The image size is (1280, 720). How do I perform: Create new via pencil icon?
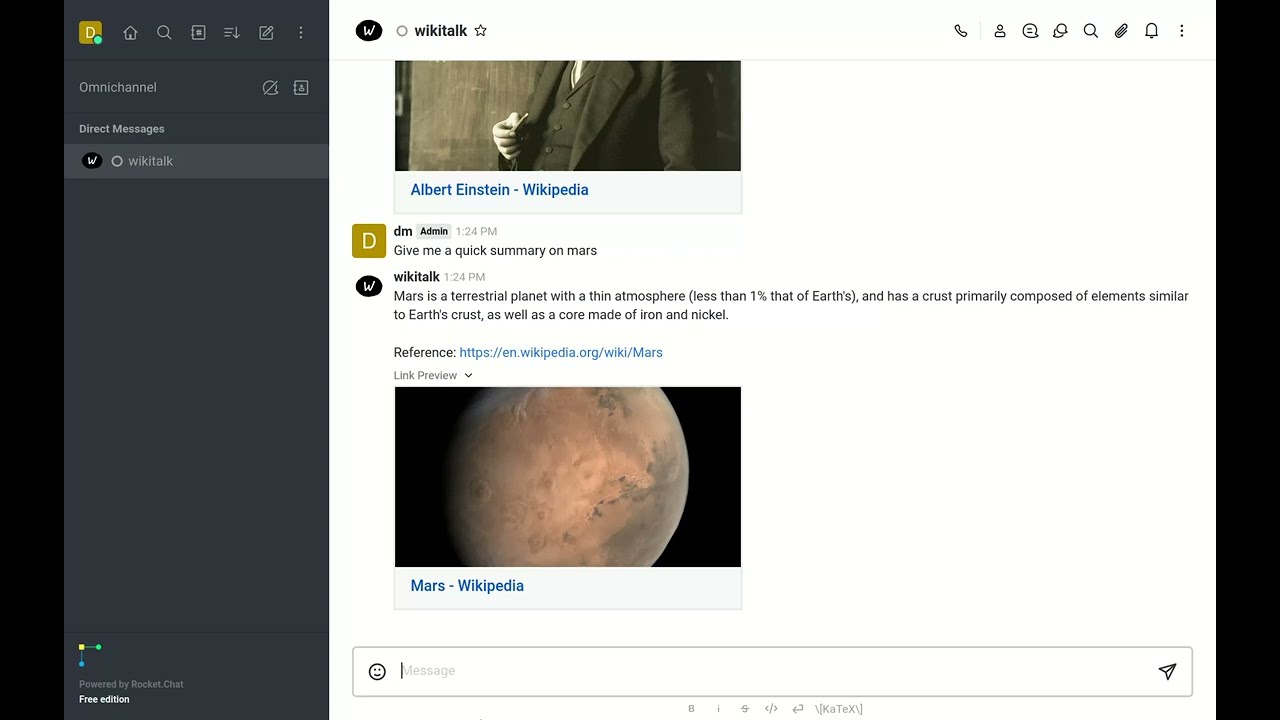[266, 32]
